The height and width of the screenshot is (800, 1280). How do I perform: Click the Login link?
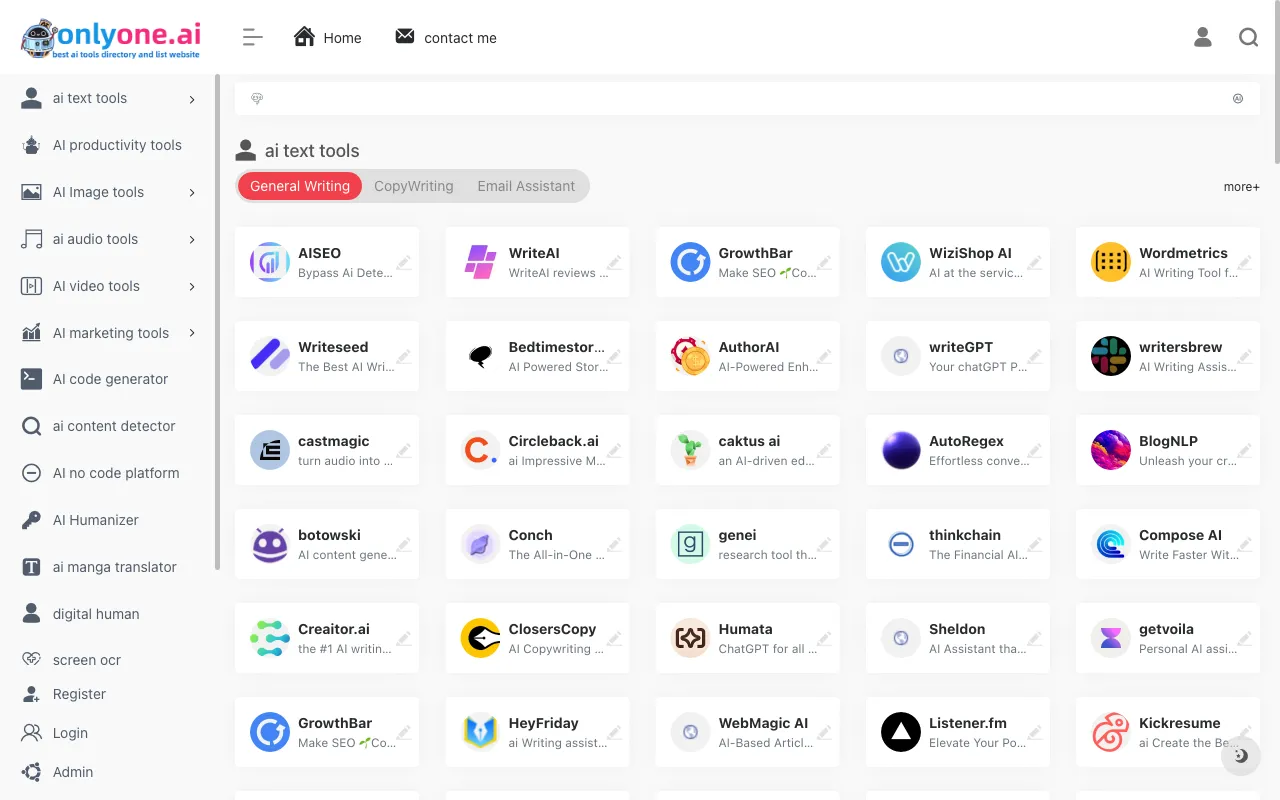(x=70, y=733)
